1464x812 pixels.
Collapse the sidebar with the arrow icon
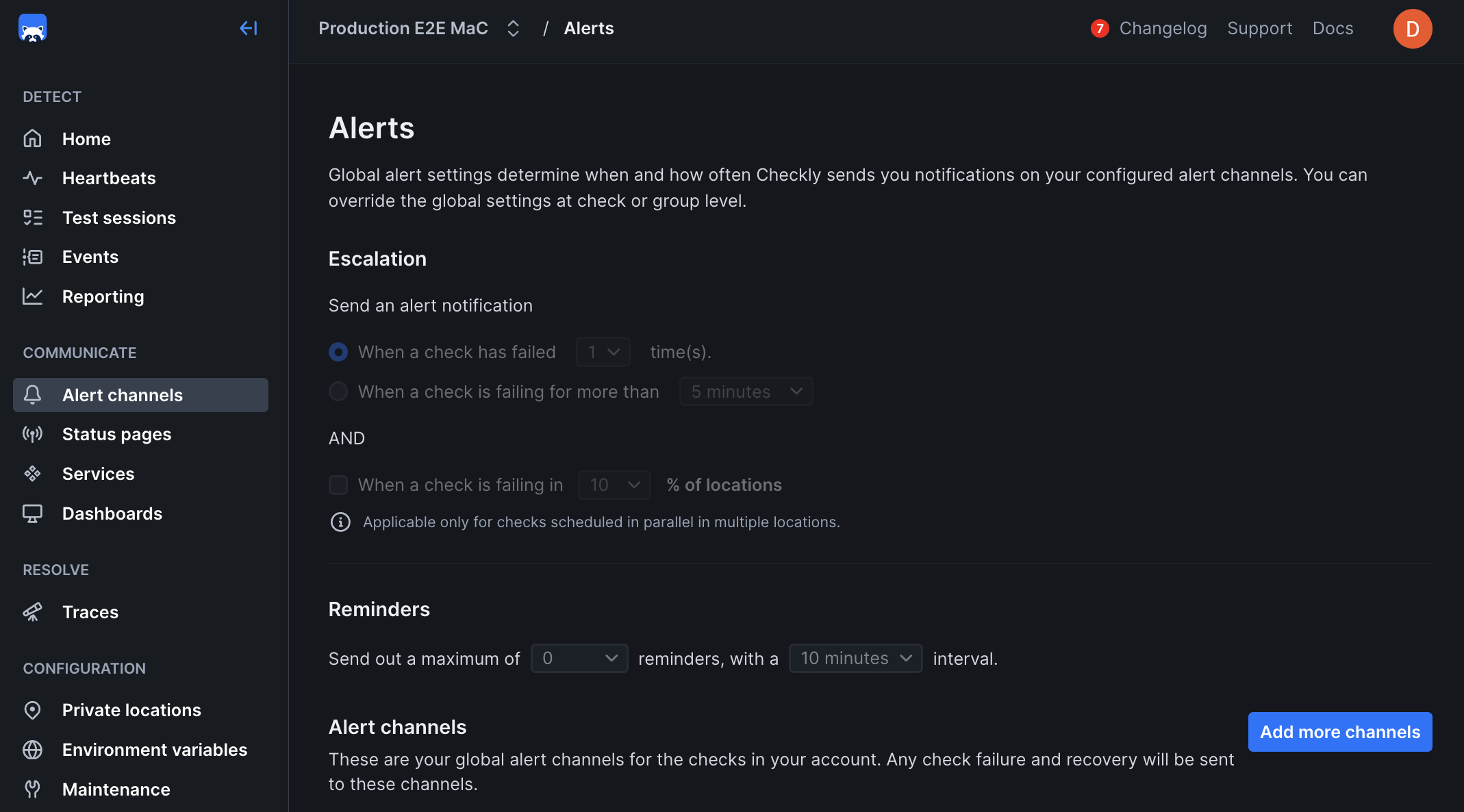pyautogui.click(x=249, y=28)
